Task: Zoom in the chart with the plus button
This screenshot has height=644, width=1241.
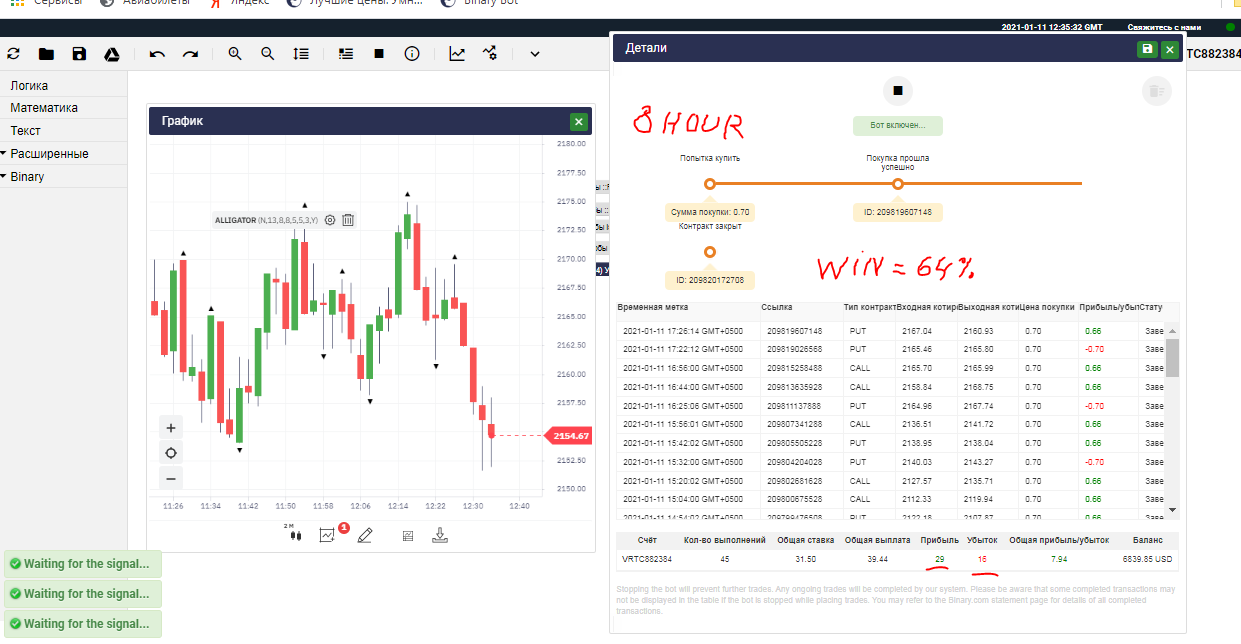Action: coord(171,427)
